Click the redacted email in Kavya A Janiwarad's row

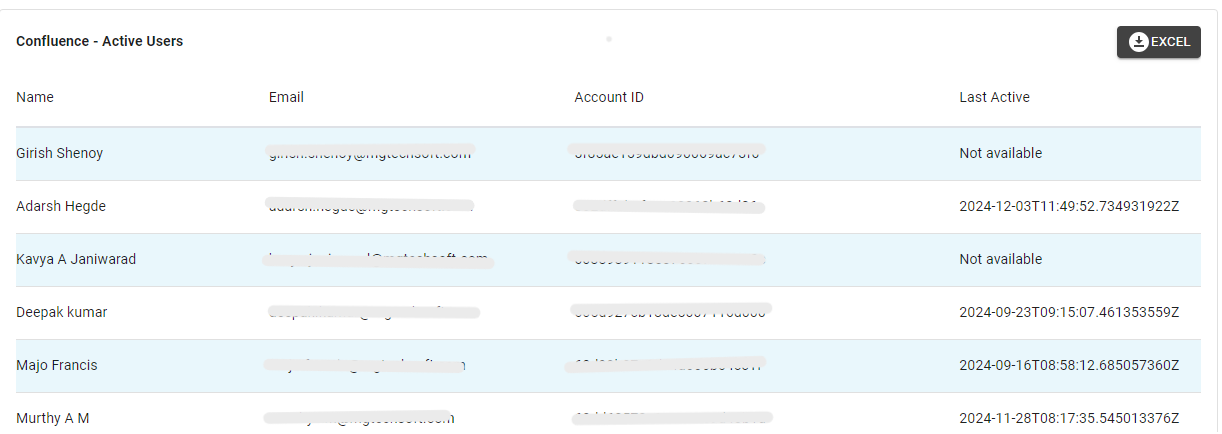pyautogui.click(x=376, y=259)
